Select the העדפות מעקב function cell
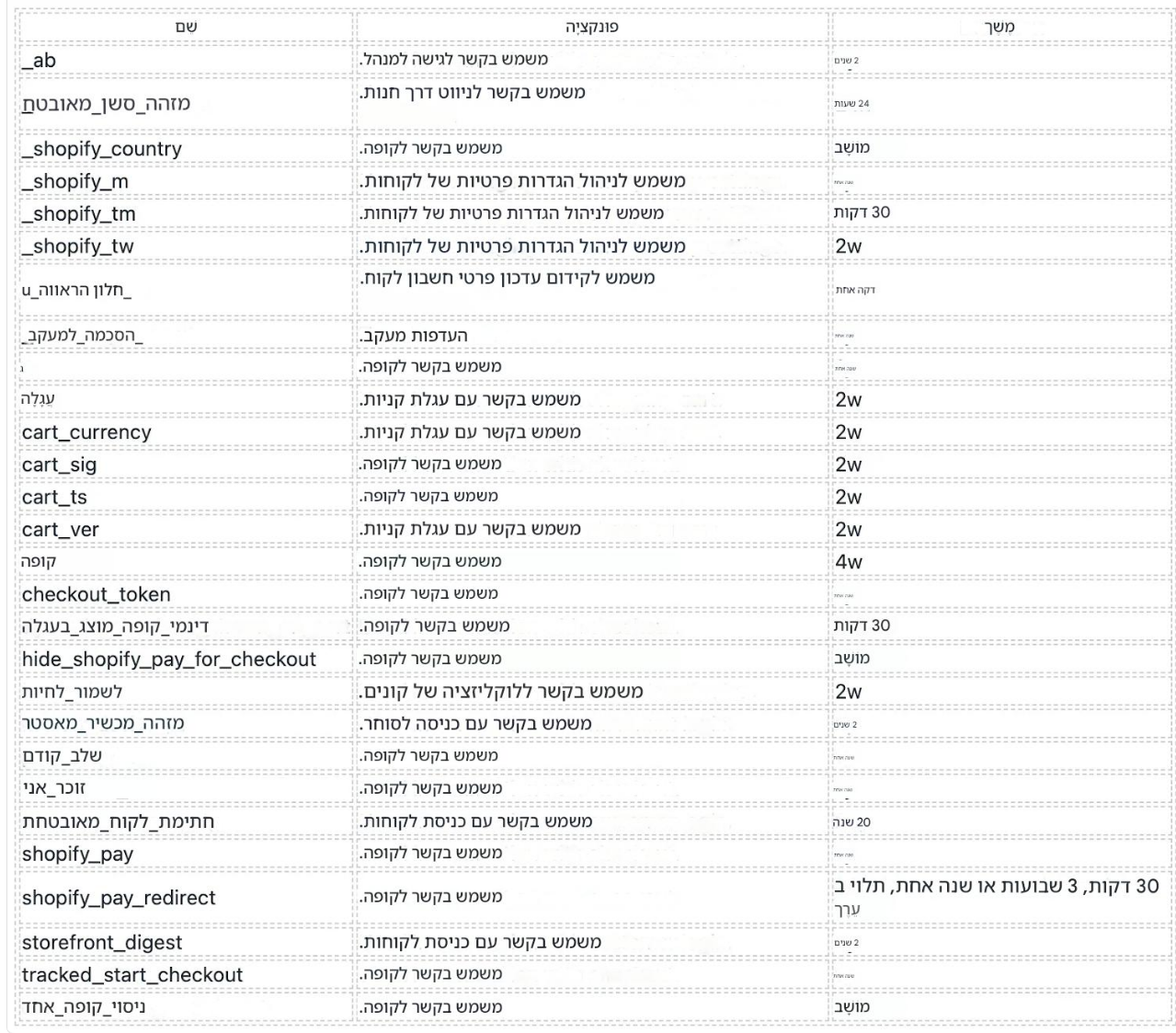The height and width of the screenshot is (1033, 1176). pyautogui.click(x=427, y=336)
